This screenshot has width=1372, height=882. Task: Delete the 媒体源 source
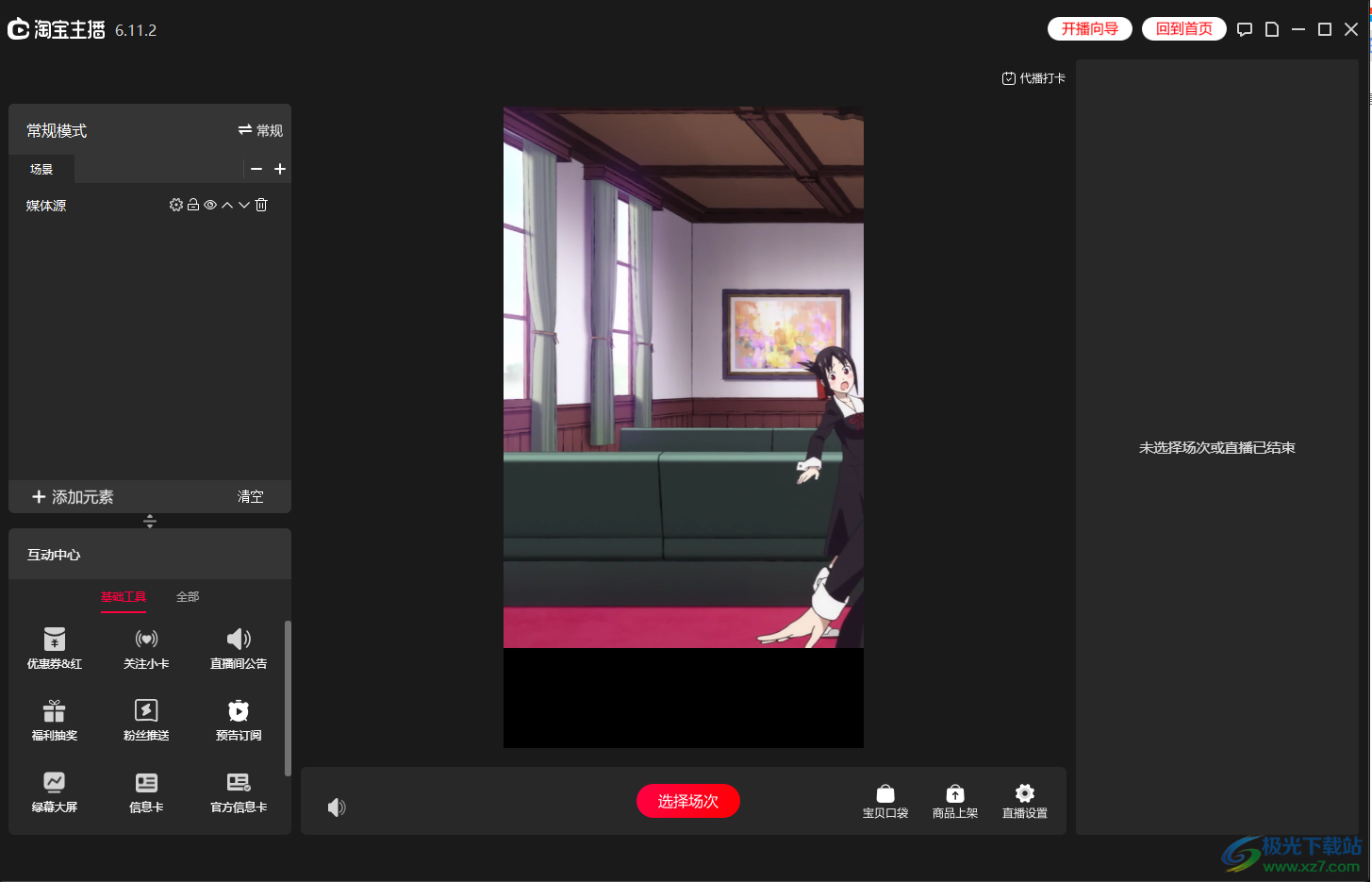[261, 205]
